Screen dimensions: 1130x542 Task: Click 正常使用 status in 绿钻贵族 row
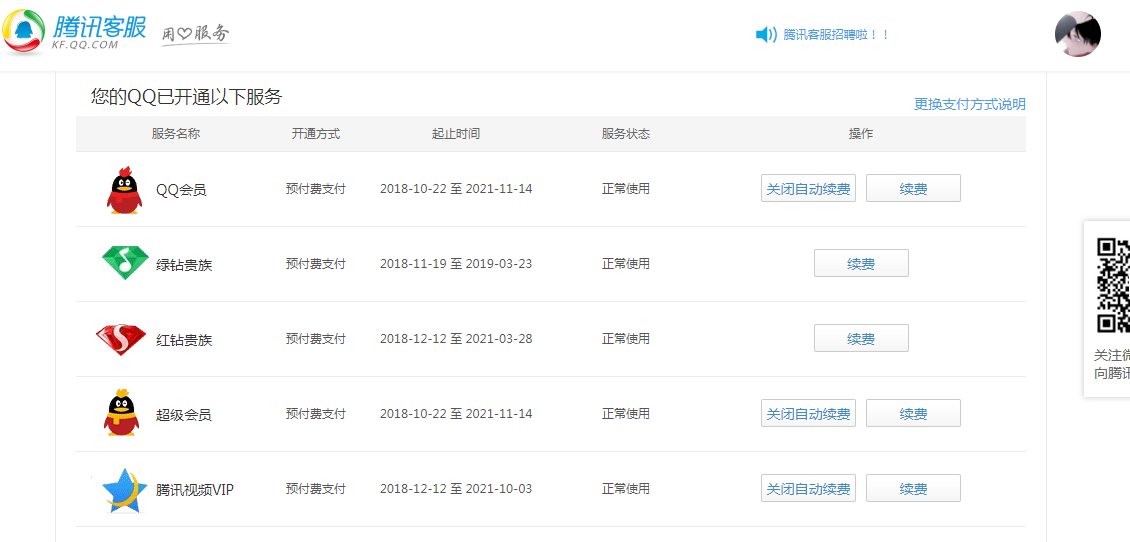tap(626, 264)
